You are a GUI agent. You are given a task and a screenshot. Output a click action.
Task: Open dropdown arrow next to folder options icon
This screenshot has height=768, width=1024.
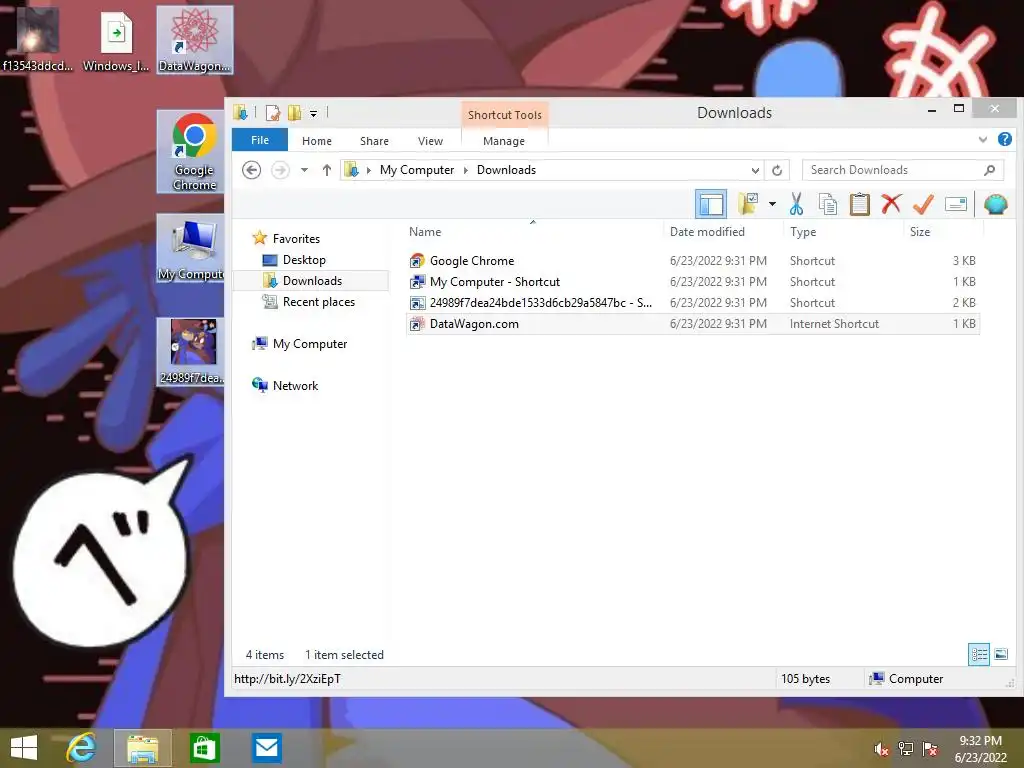coord(772,204)
